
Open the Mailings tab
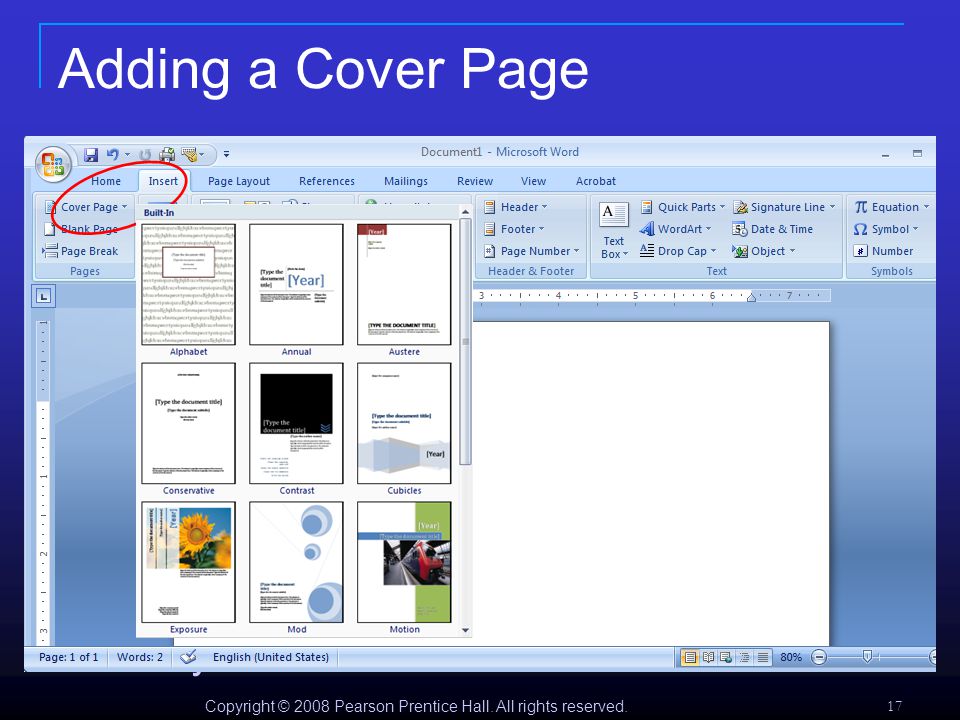point(406,181)
